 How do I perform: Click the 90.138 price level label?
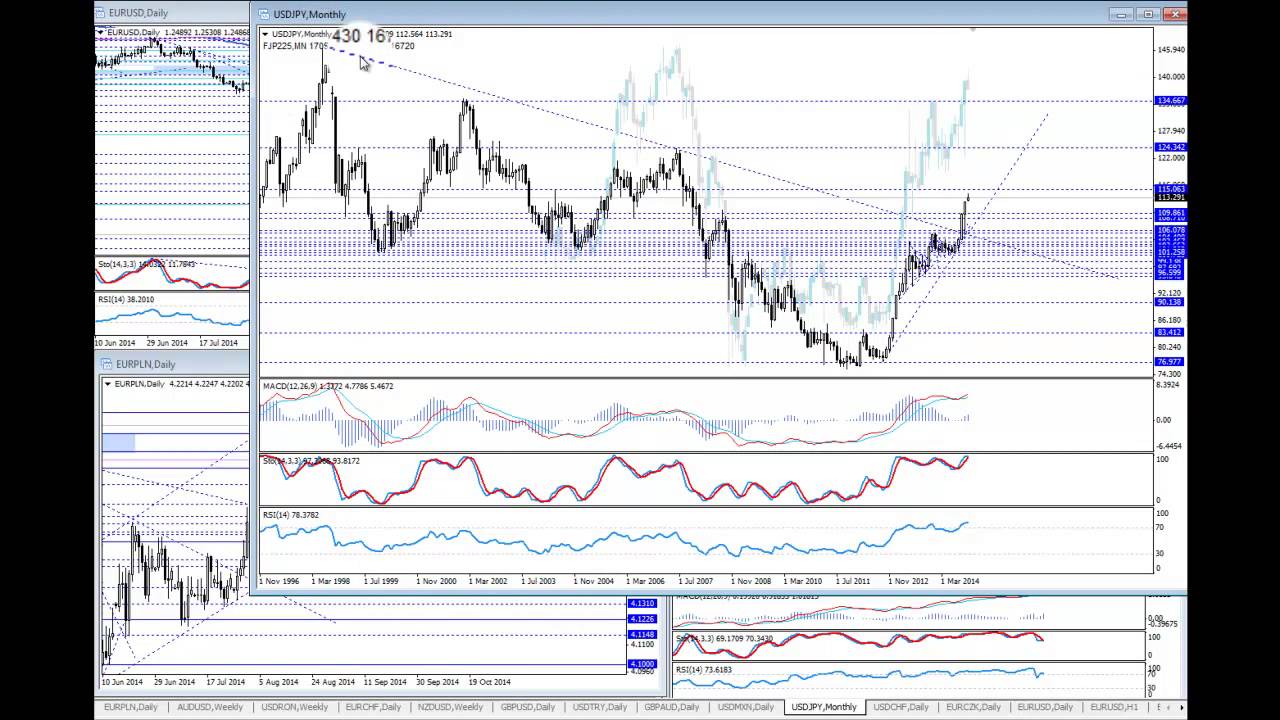[x=1170, y=302]
